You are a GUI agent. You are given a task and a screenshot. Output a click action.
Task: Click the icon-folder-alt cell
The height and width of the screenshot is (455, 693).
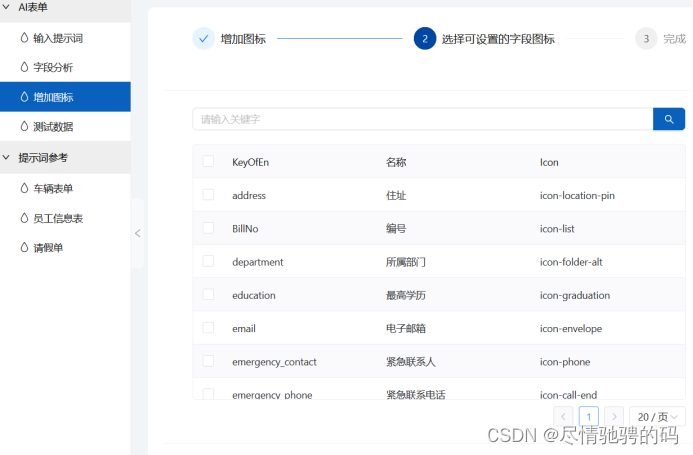click(x=571, y=262)
